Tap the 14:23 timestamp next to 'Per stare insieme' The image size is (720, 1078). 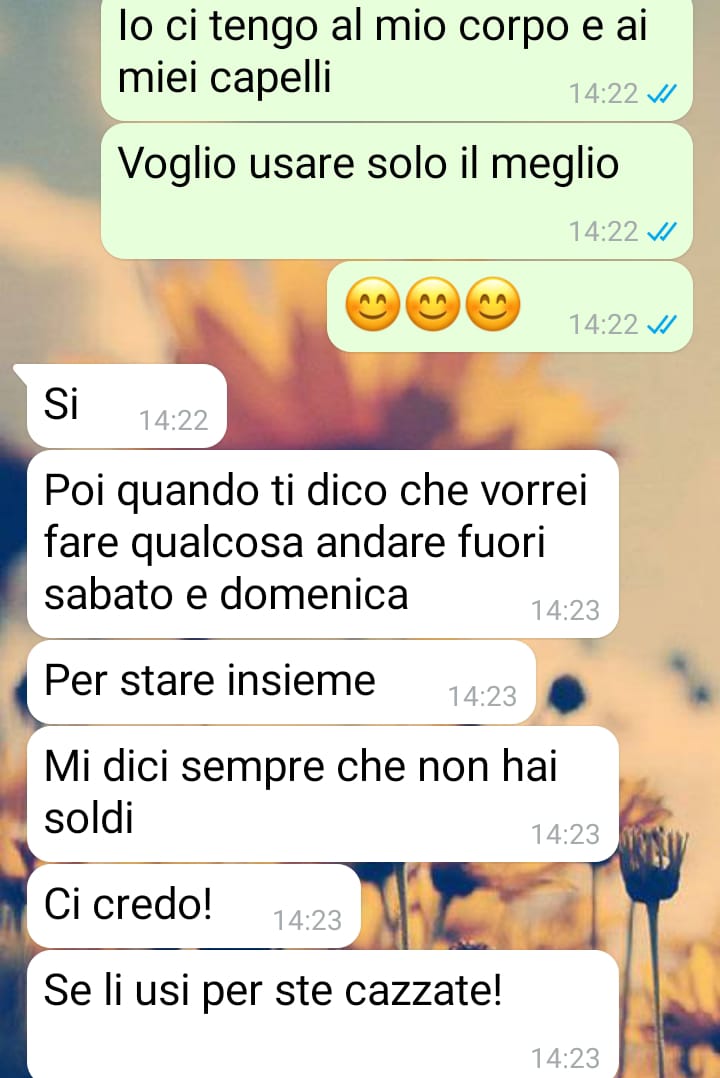(x=482, y=696)
